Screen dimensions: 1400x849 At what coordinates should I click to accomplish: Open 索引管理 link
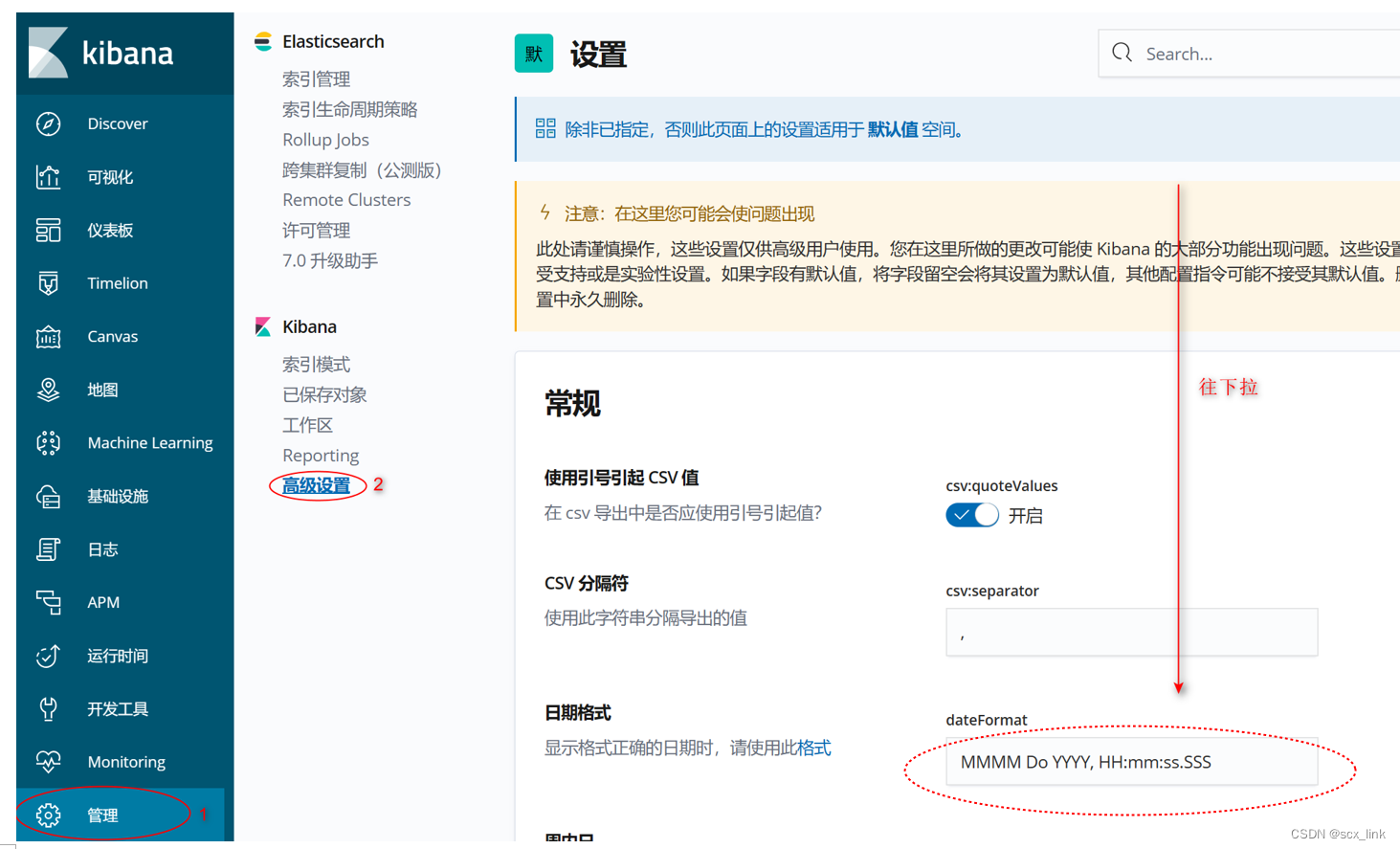point(317,79)
